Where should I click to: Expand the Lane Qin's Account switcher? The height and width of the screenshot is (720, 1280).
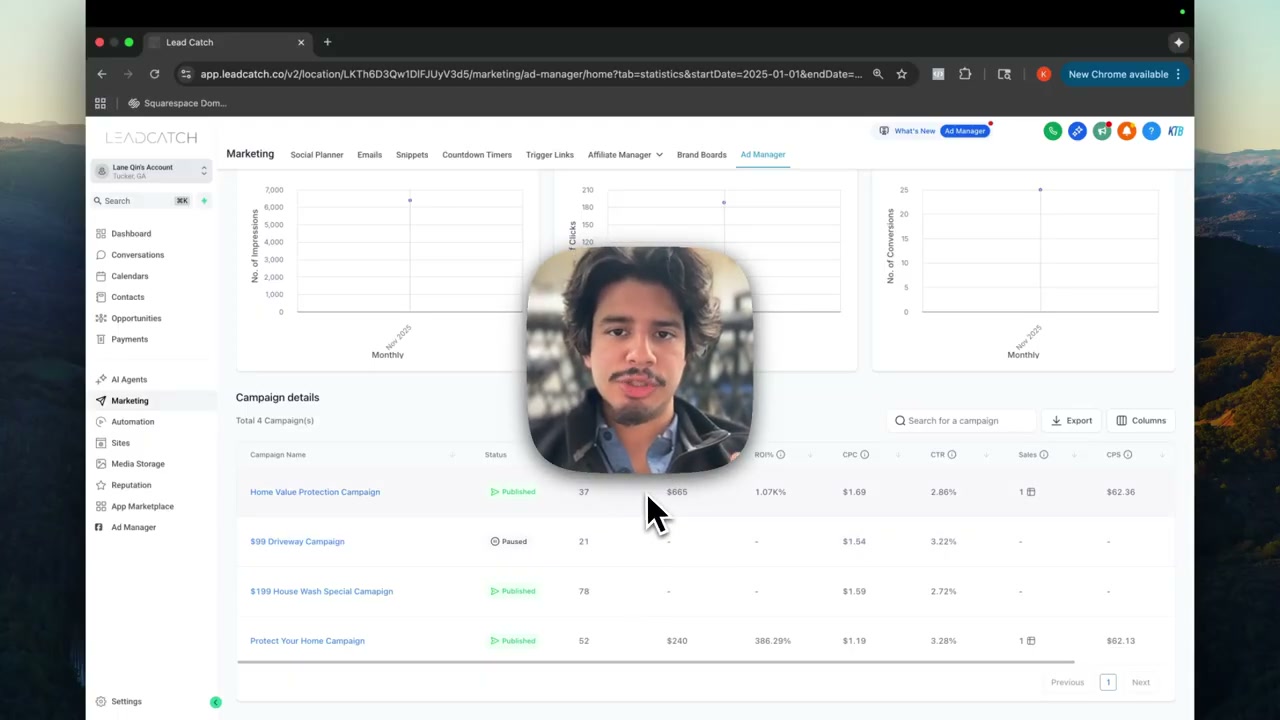click(152, 171)
